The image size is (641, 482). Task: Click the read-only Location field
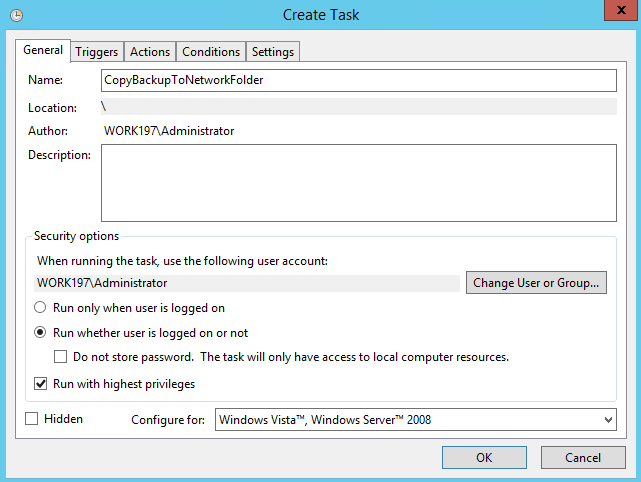(x=358, y=107)
